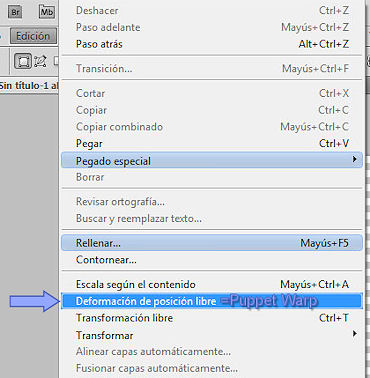Open the Transformar submenu

click(212, 335)
